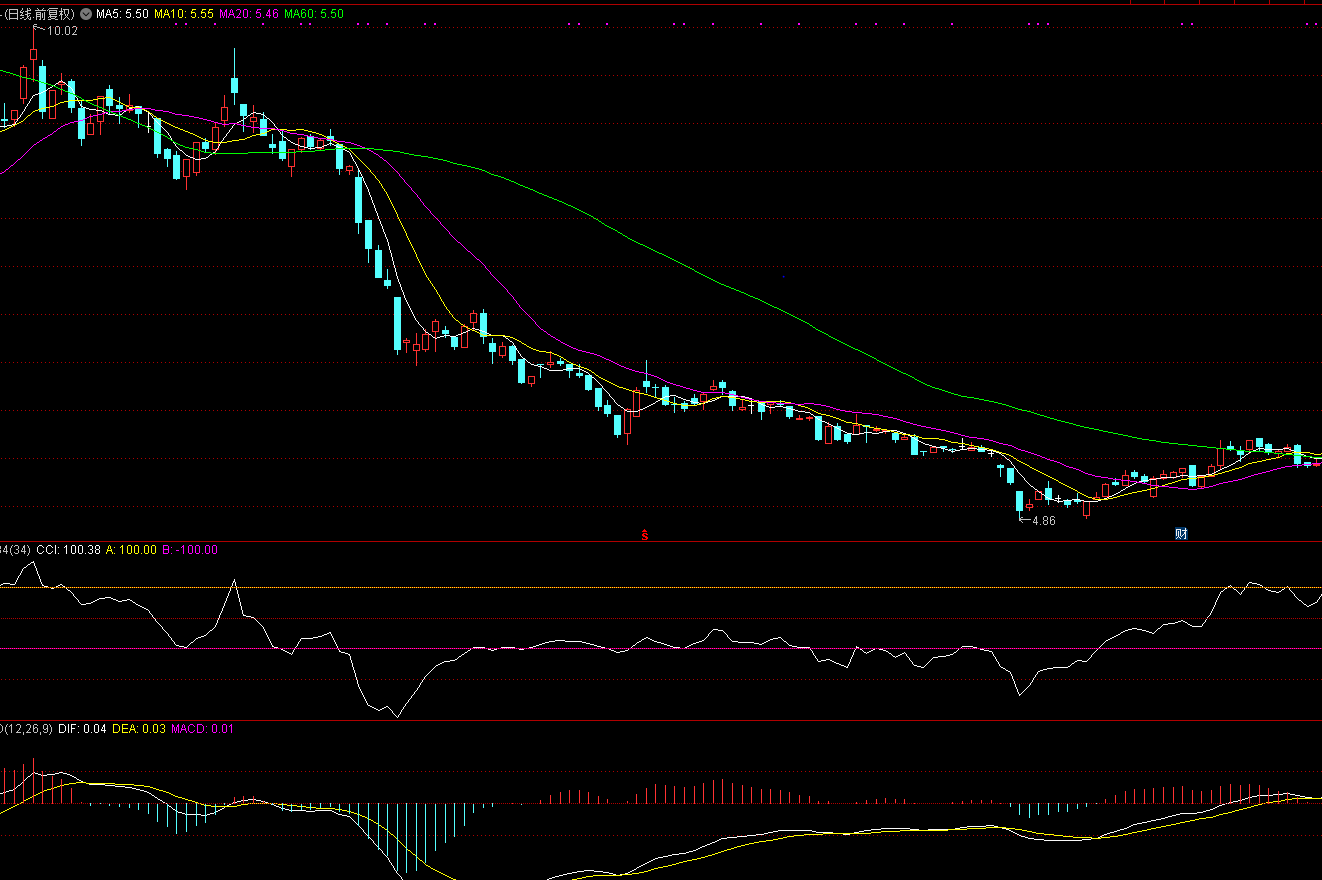This screenshot has height=880, width=1322.
Task: Click the MA5: 5.50 indicator label
Action: 123,15
